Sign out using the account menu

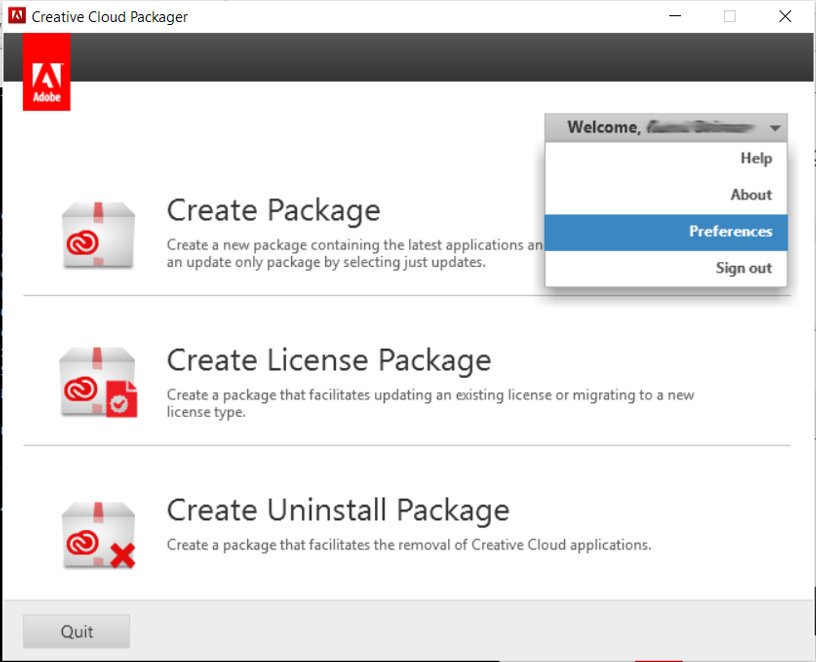click(x=742, y=267)
